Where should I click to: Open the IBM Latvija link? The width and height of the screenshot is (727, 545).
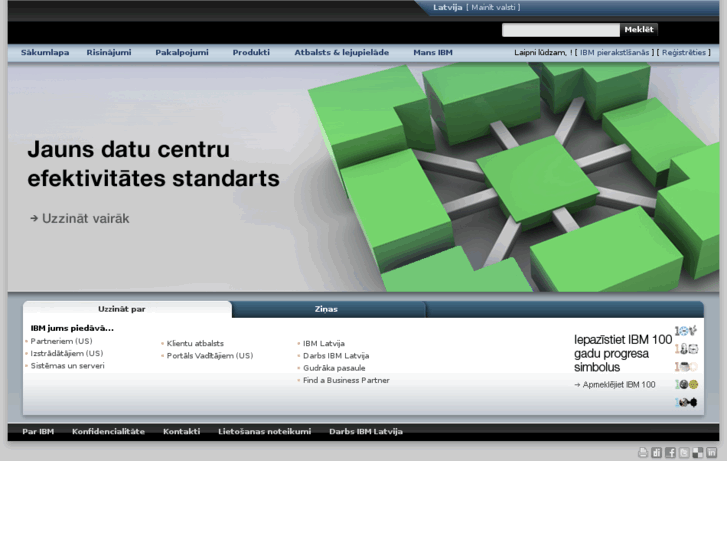pyautogui.click(x=324, y=343)
